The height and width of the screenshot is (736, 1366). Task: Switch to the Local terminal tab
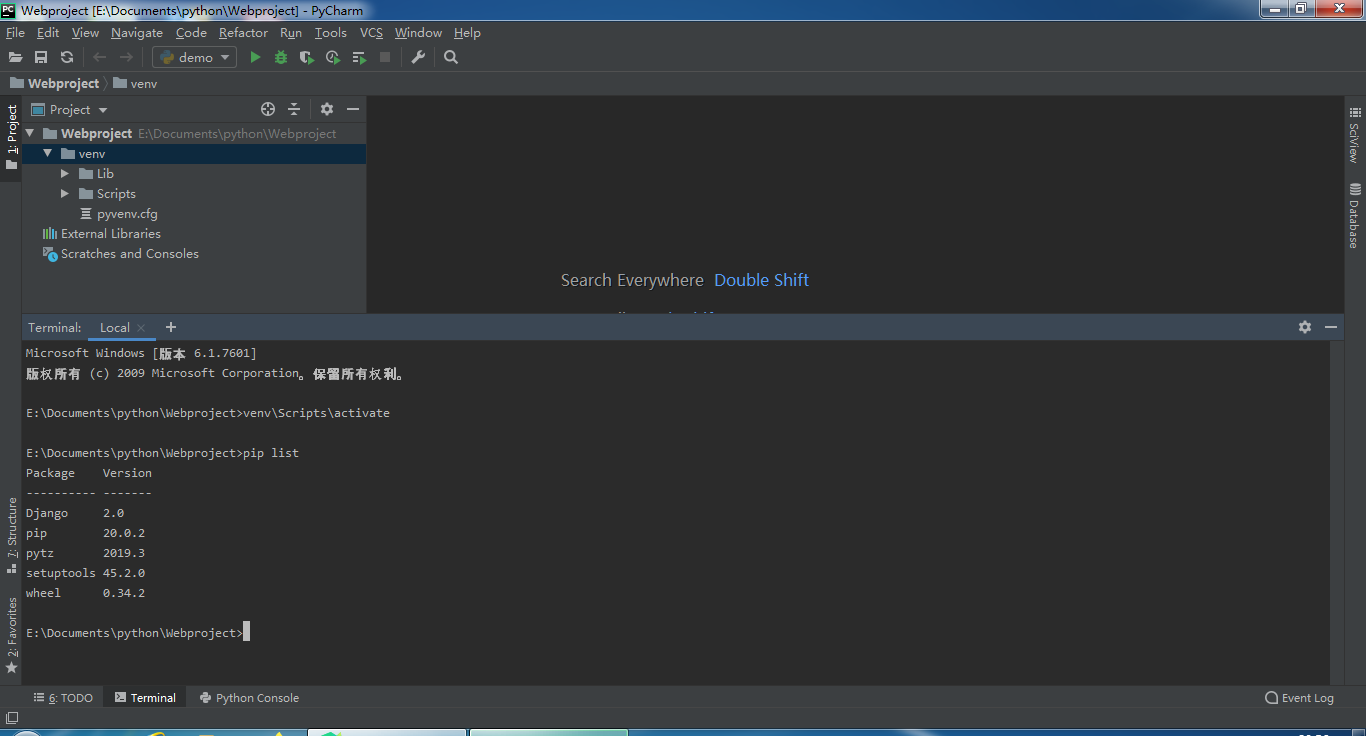click(x=114, y=327)
